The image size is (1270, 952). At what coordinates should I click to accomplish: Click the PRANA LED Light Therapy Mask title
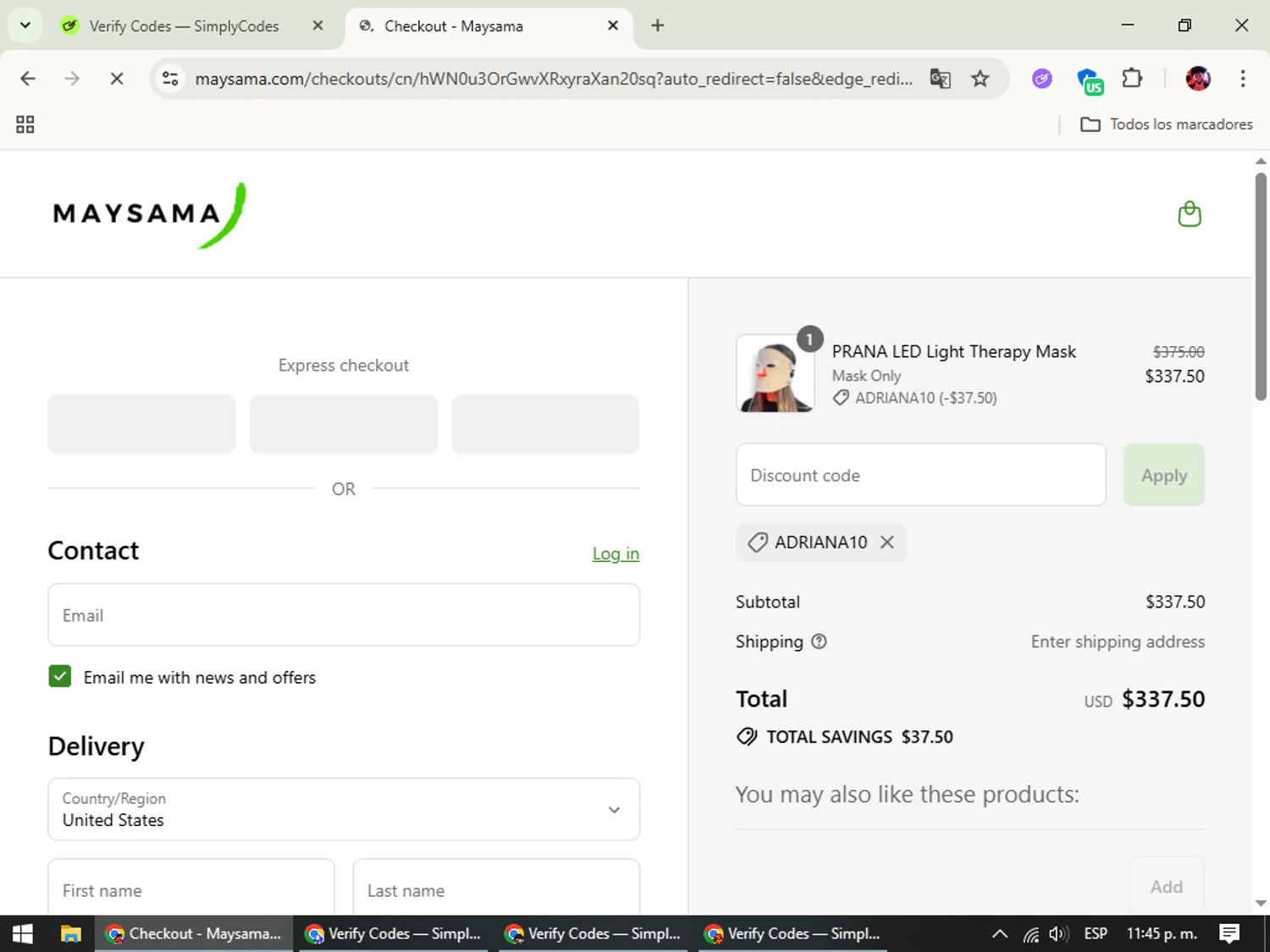953,351
